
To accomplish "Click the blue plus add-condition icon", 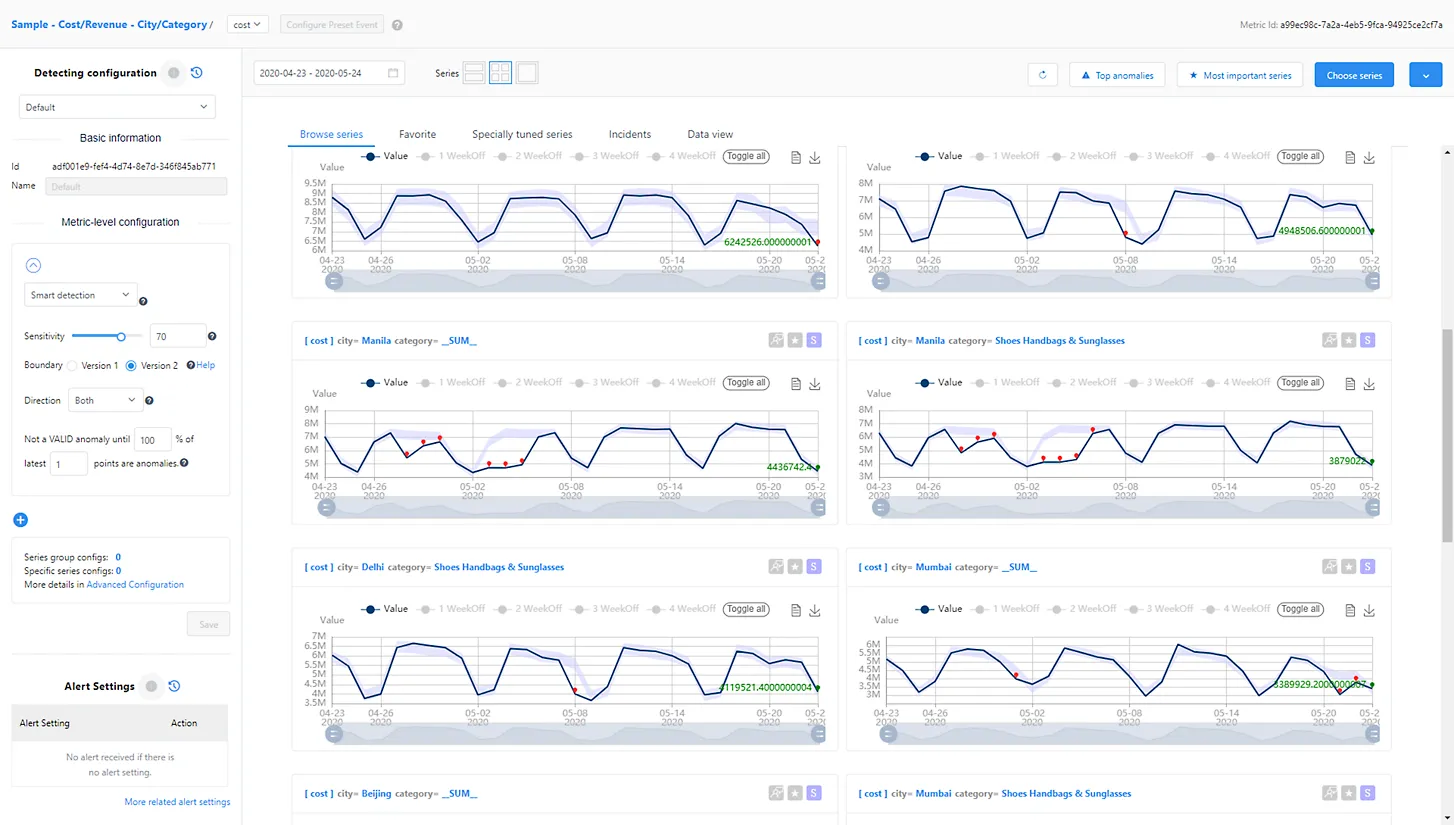I will click(x=20, y=520).
